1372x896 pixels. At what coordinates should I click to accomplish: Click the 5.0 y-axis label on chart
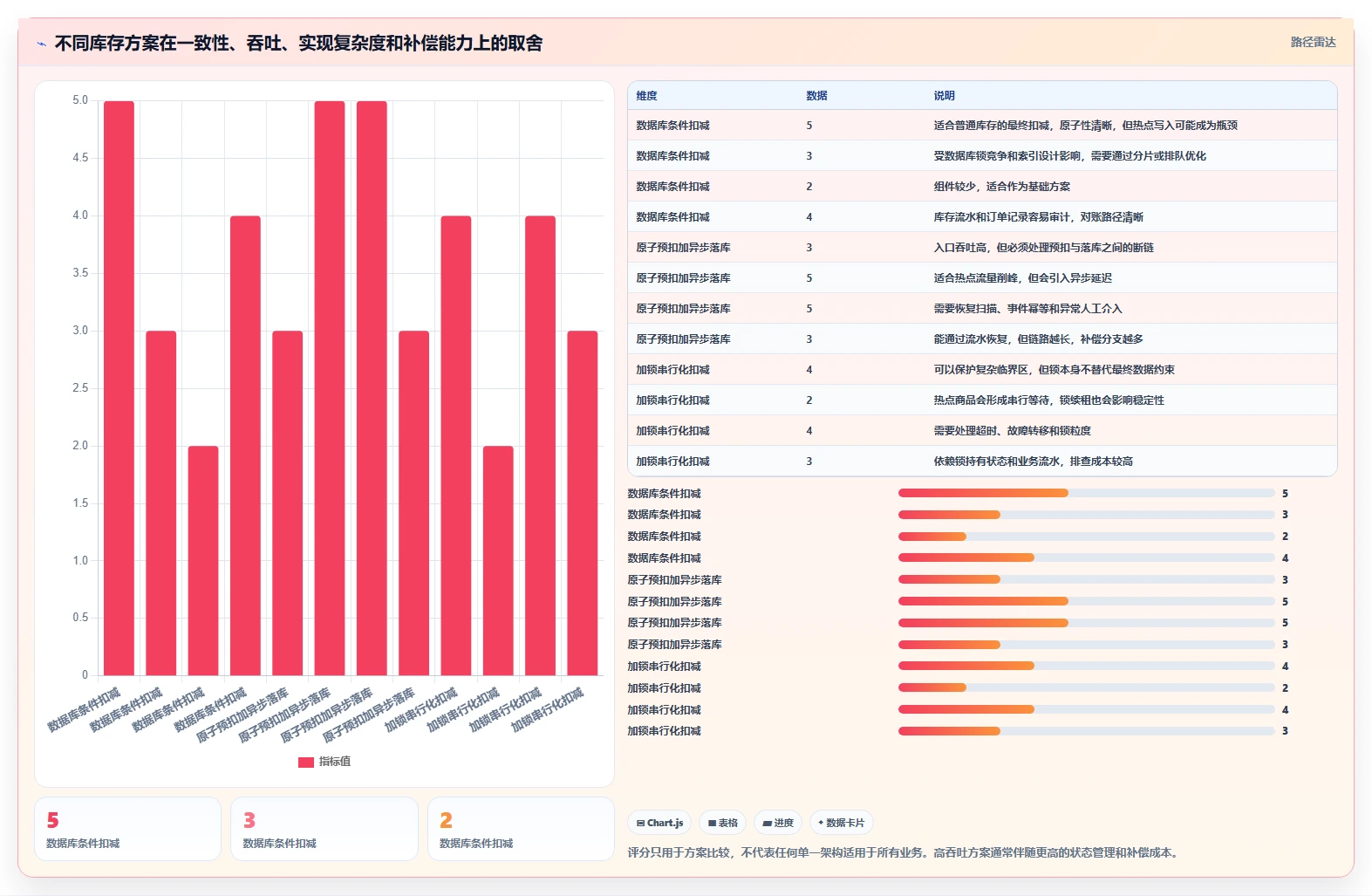tap(80, 100)
